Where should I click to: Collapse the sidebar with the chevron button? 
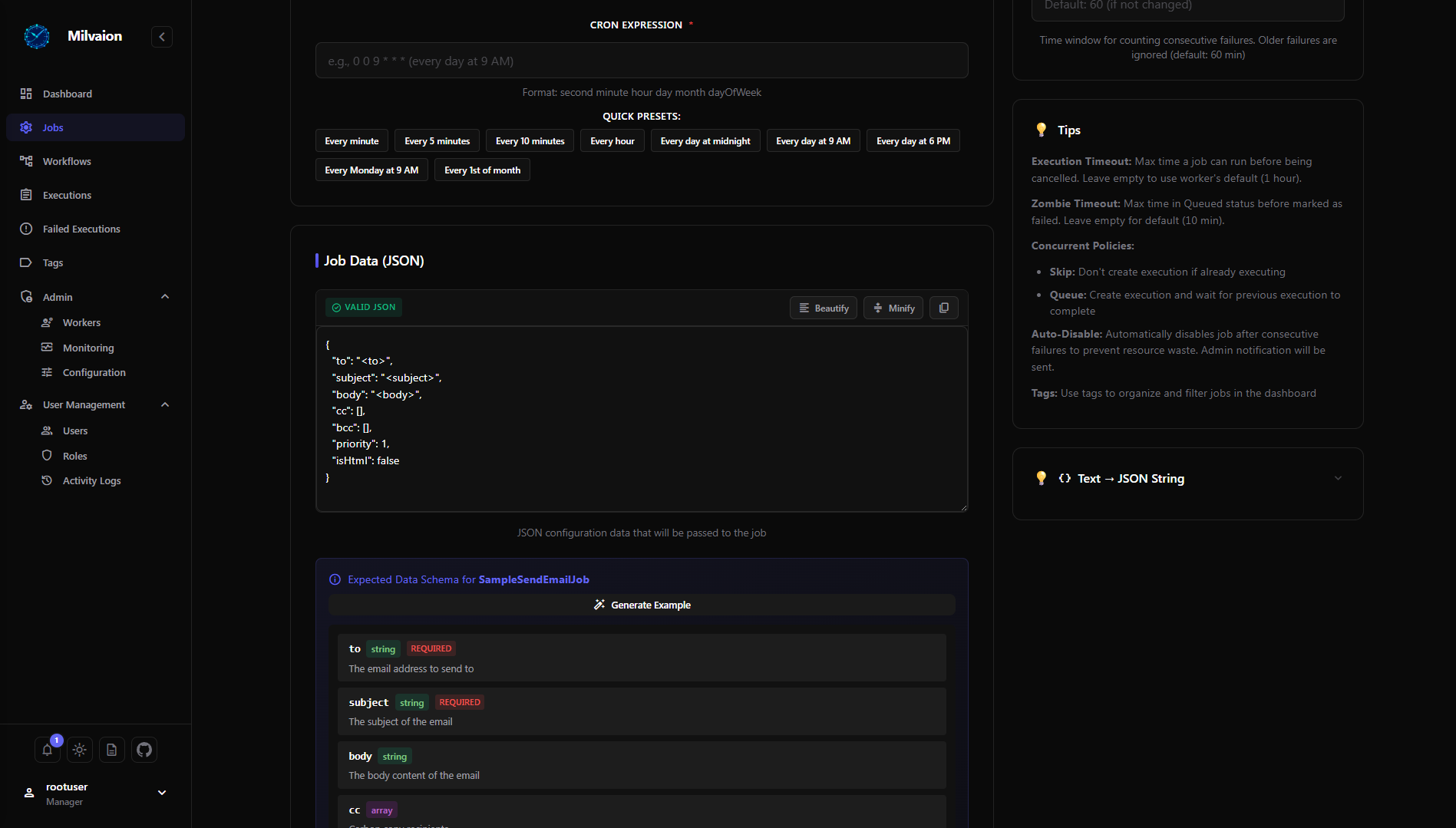pyautogui.click(x=162, y=37)
